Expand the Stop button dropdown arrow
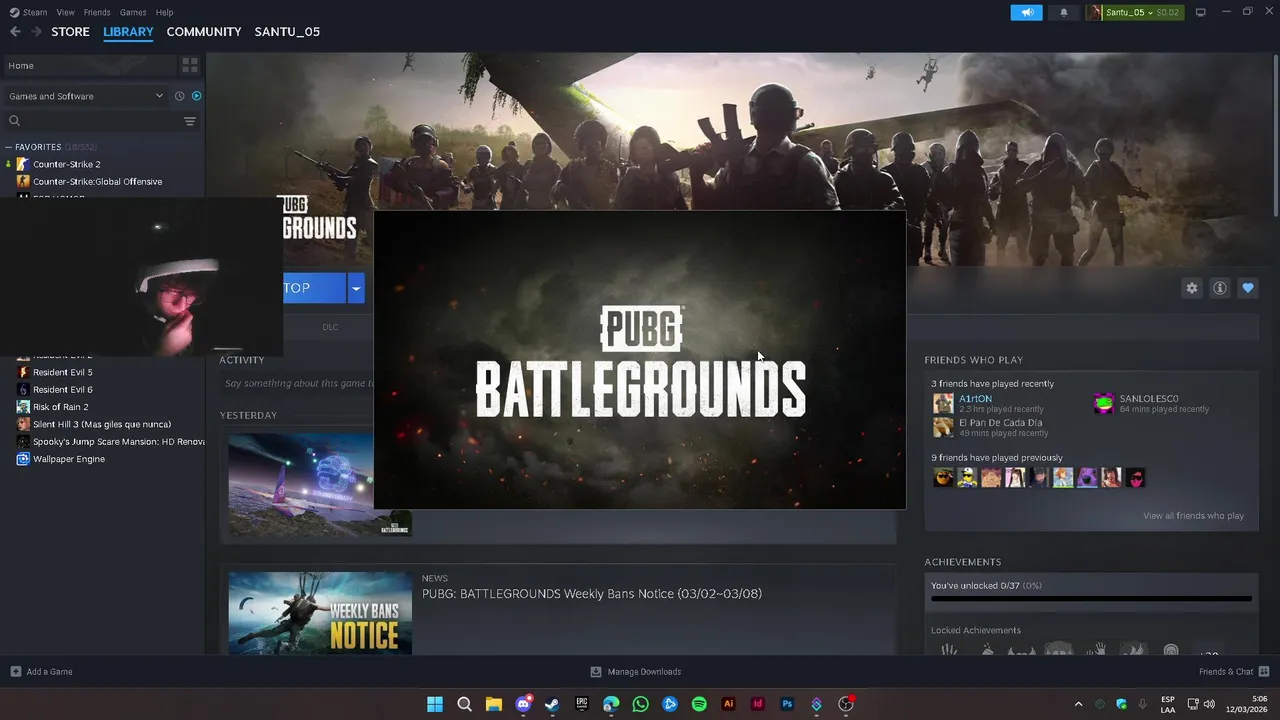 pyautogui.click(x=355, y=288)
